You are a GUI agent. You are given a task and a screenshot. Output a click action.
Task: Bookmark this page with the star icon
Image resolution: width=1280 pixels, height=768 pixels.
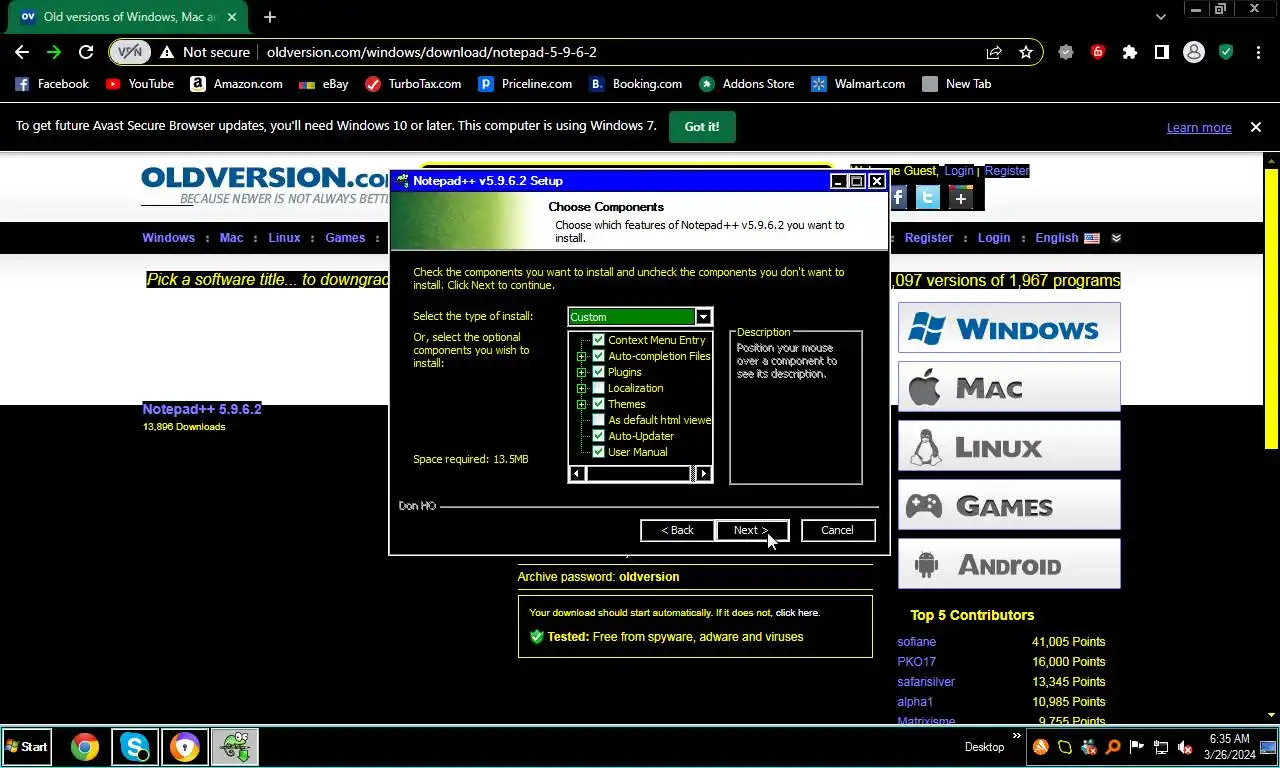[x=1026, y=52]
